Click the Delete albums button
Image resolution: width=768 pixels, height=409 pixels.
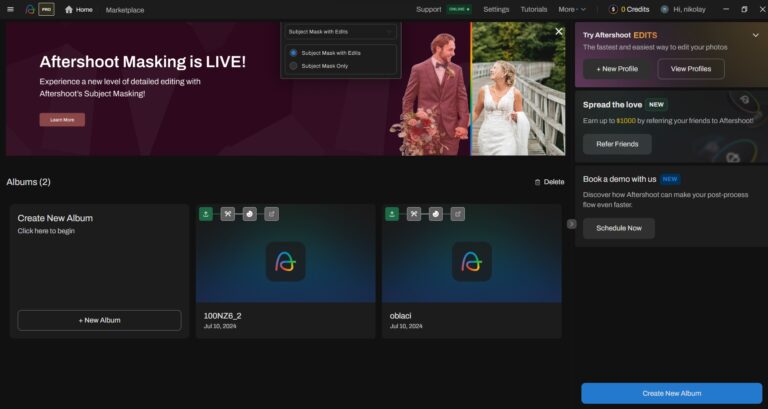click(x=549, y=182)
